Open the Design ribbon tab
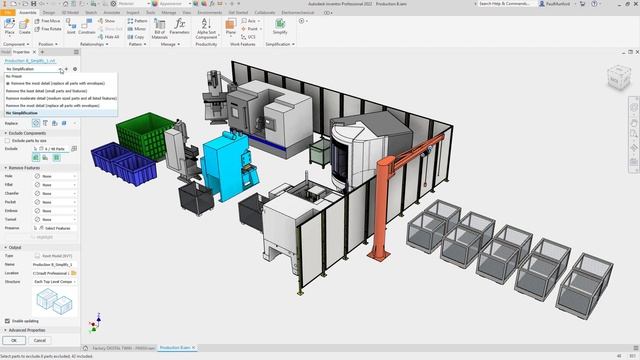The width and height of the screenshot is (640, 360). pyautogui.click(x=49, y=13)
